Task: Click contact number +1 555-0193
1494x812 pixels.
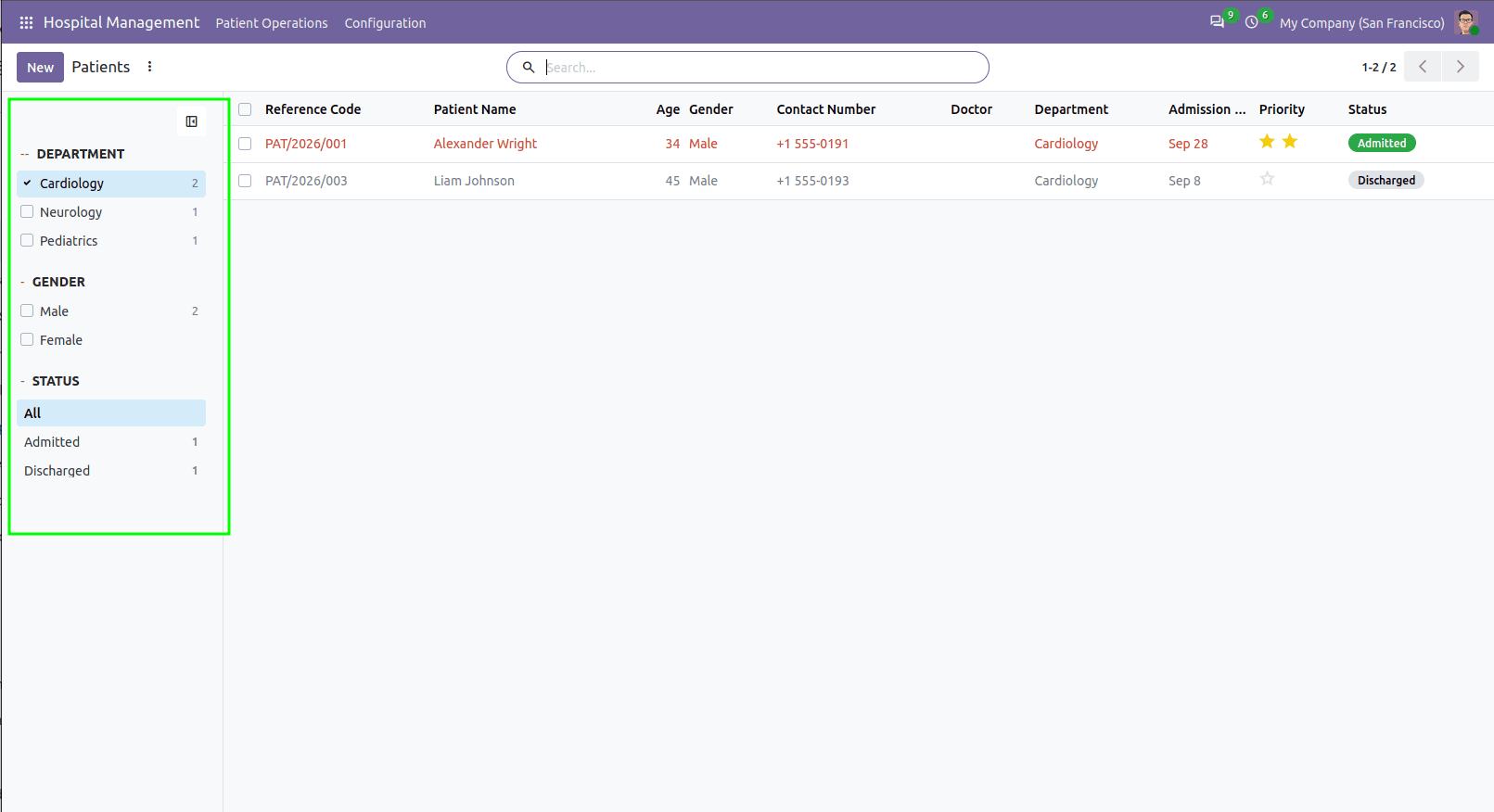Action: [x=812, y=181]
